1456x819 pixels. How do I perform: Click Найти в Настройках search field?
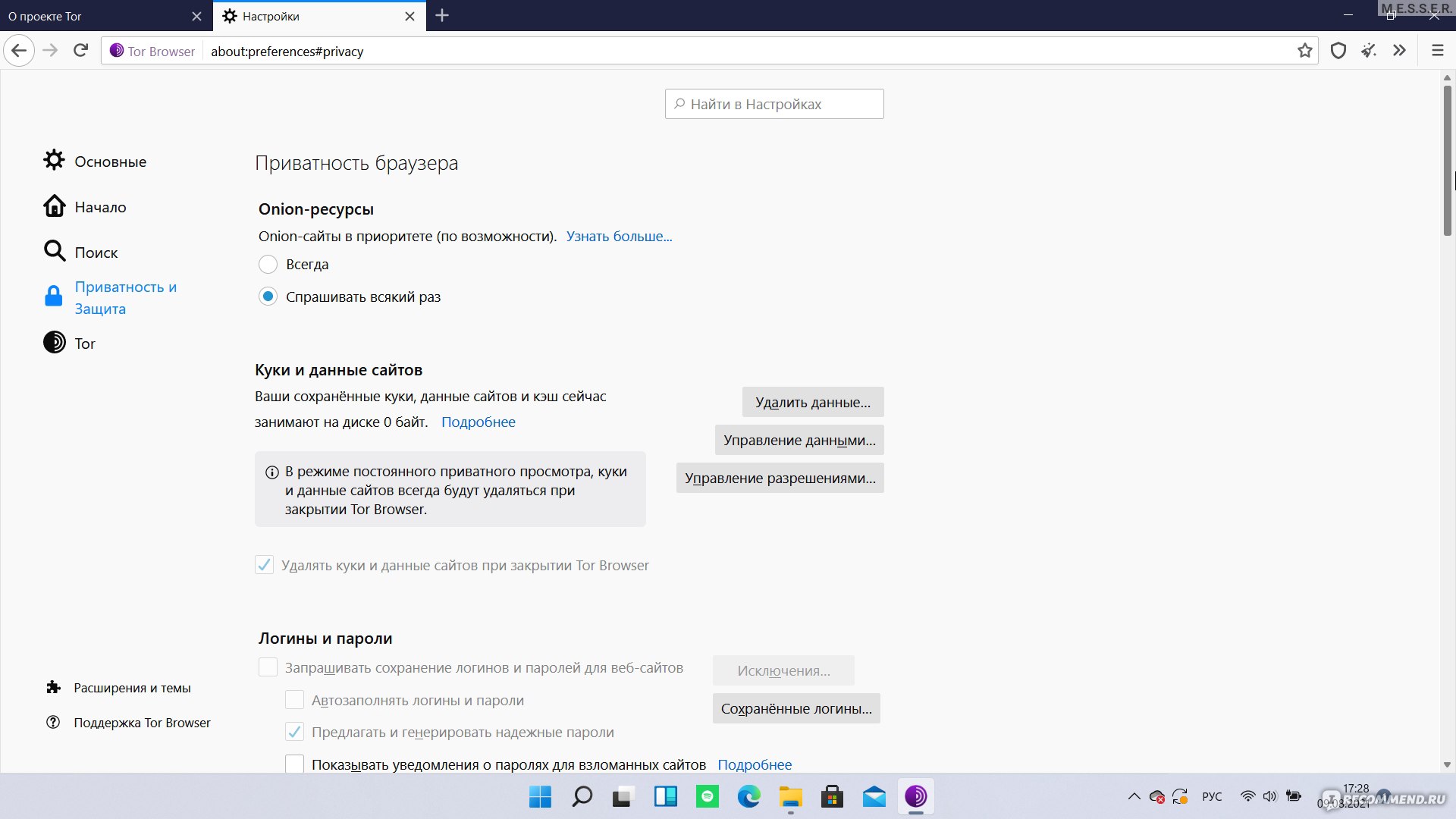[x=774, y=104]
